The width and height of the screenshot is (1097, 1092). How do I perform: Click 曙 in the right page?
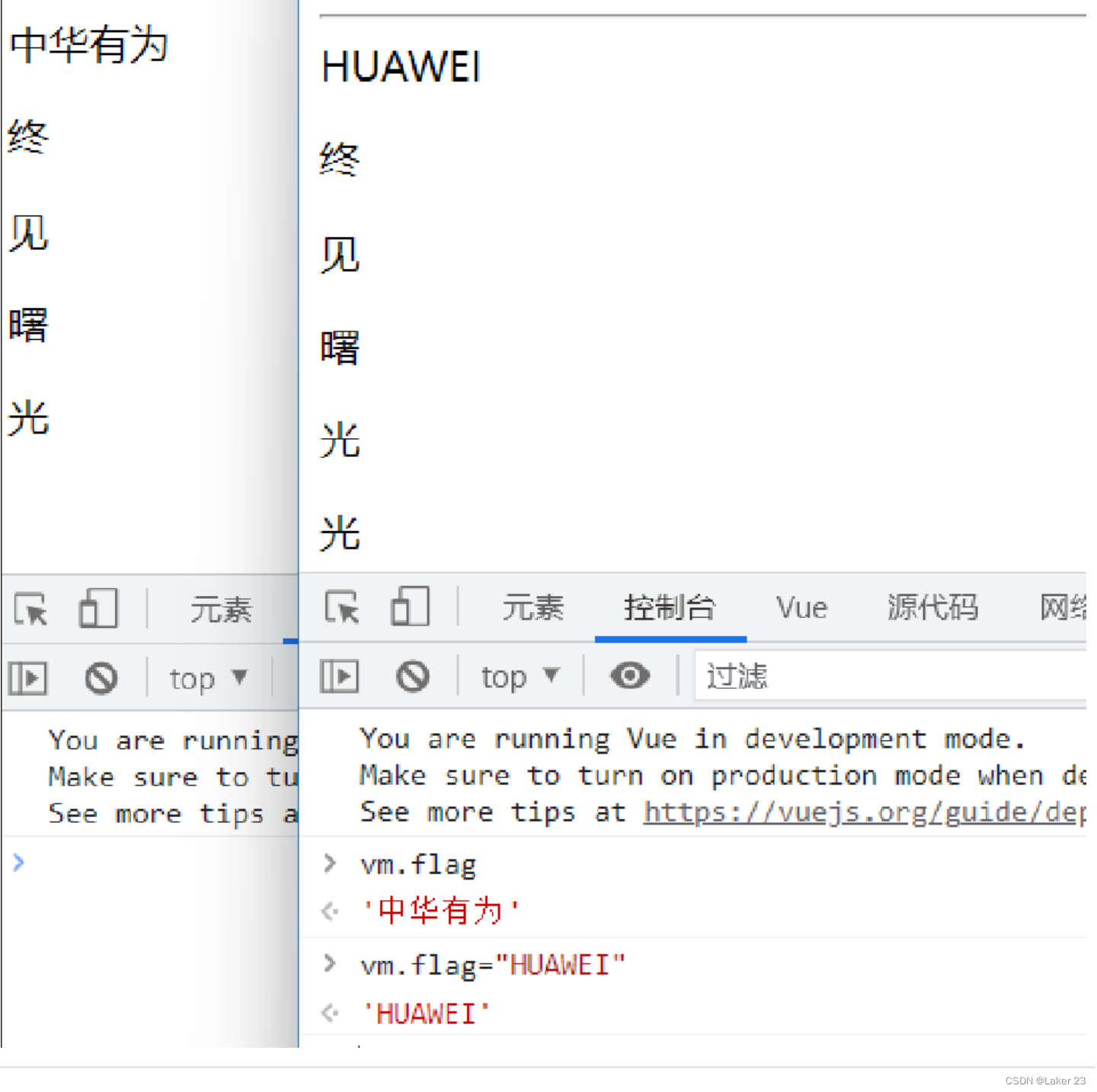[340, 347]
